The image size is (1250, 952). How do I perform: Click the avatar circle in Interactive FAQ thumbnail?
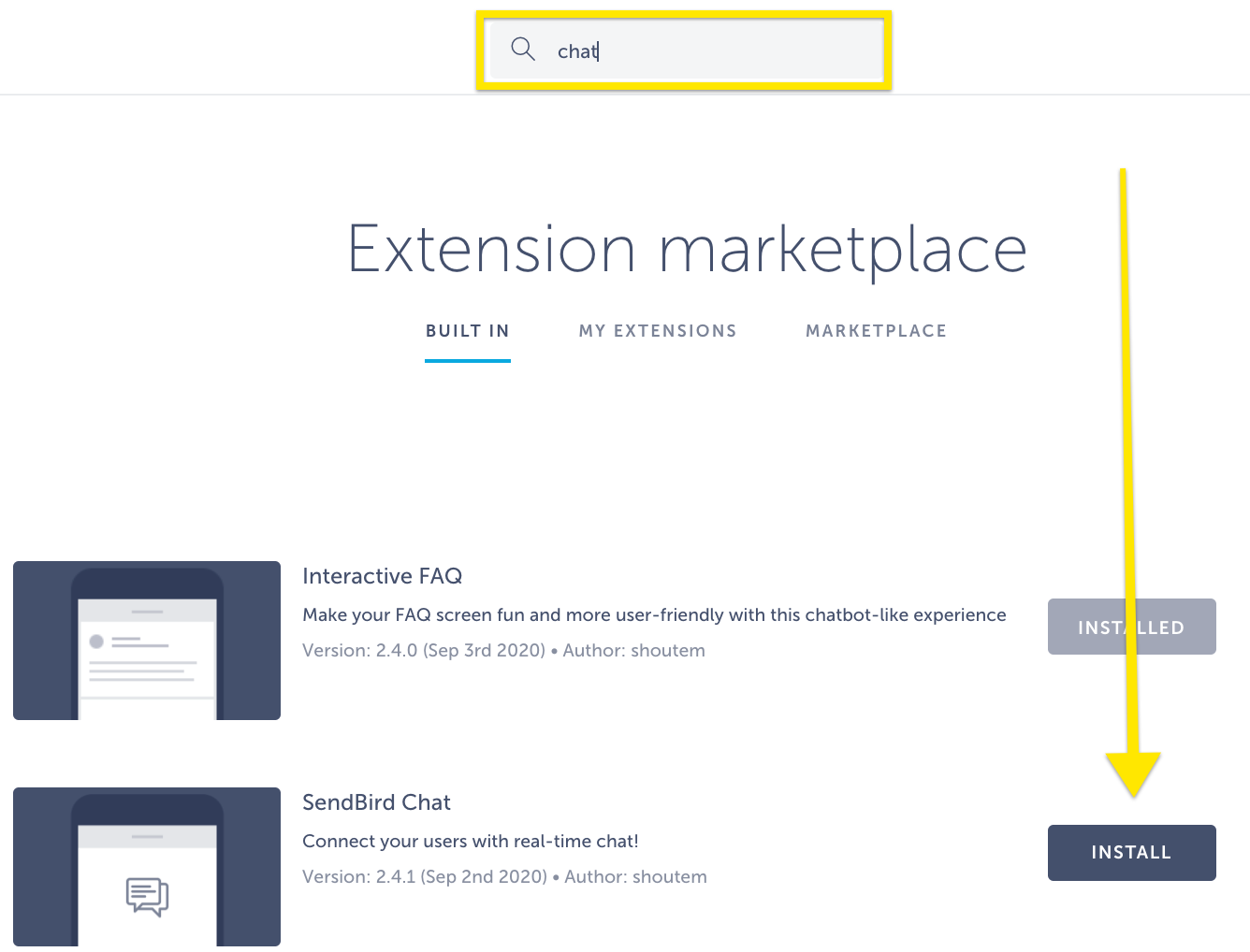pyautogui.click(x=95, y=642)
